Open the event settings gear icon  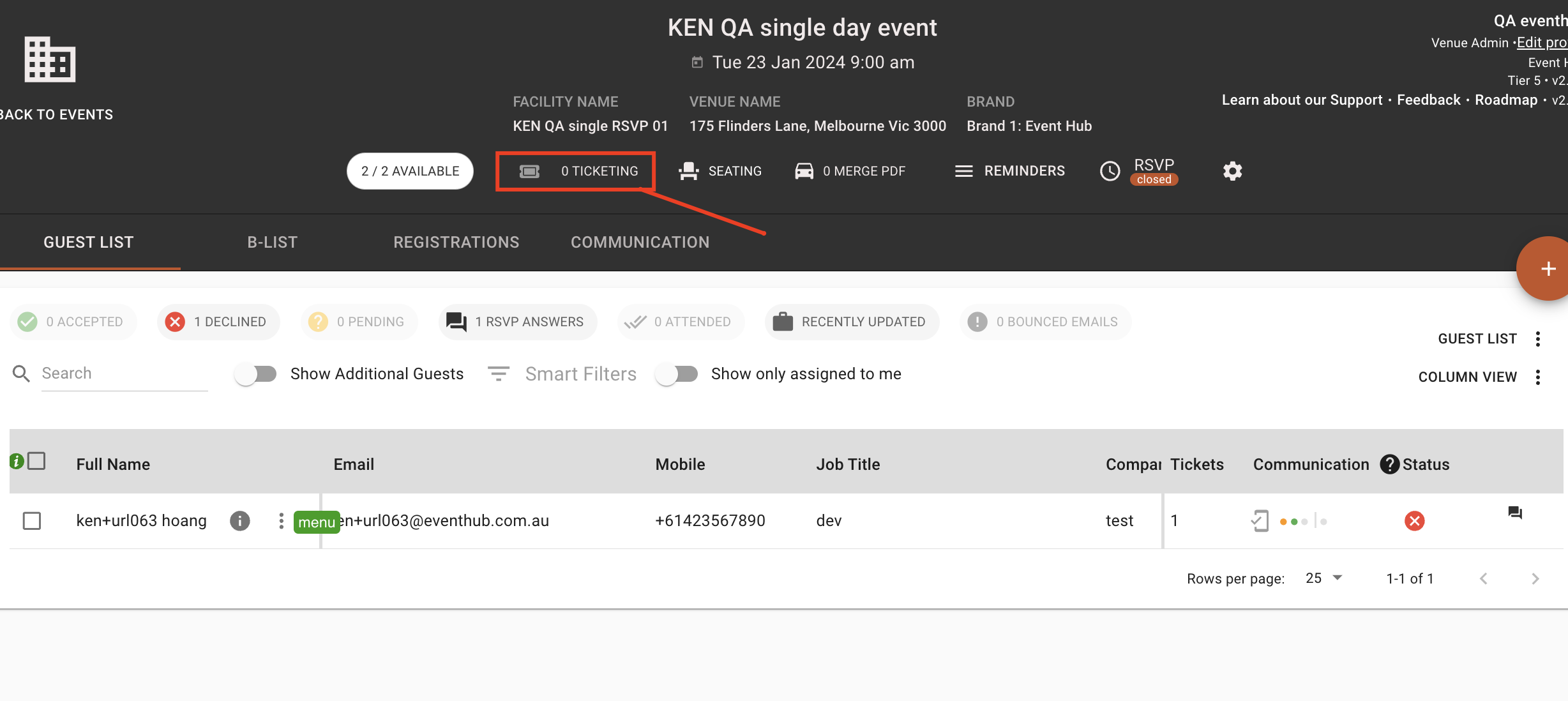click(x=1232, y=171)
